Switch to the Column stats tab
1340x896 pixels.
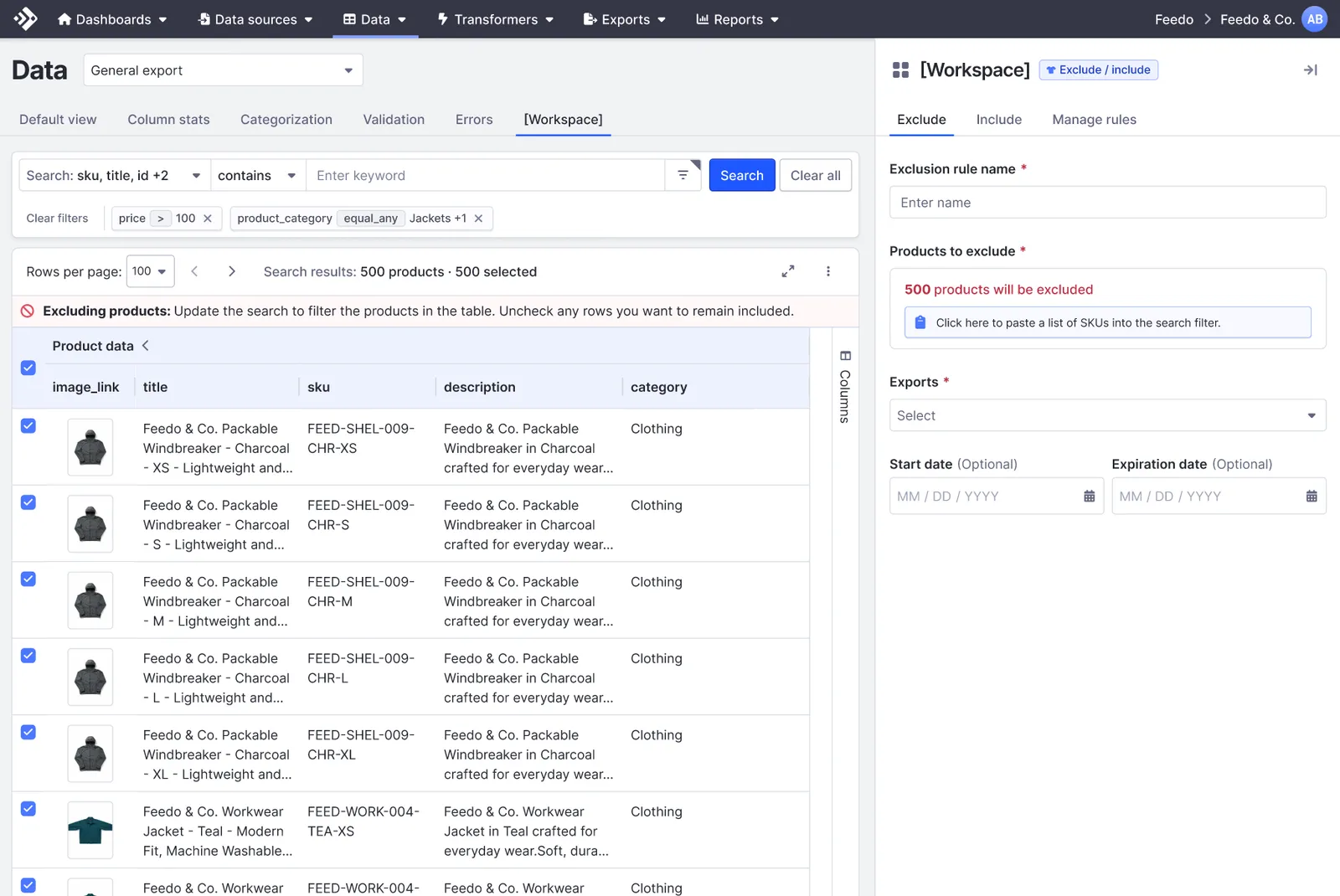click(168, 120)
